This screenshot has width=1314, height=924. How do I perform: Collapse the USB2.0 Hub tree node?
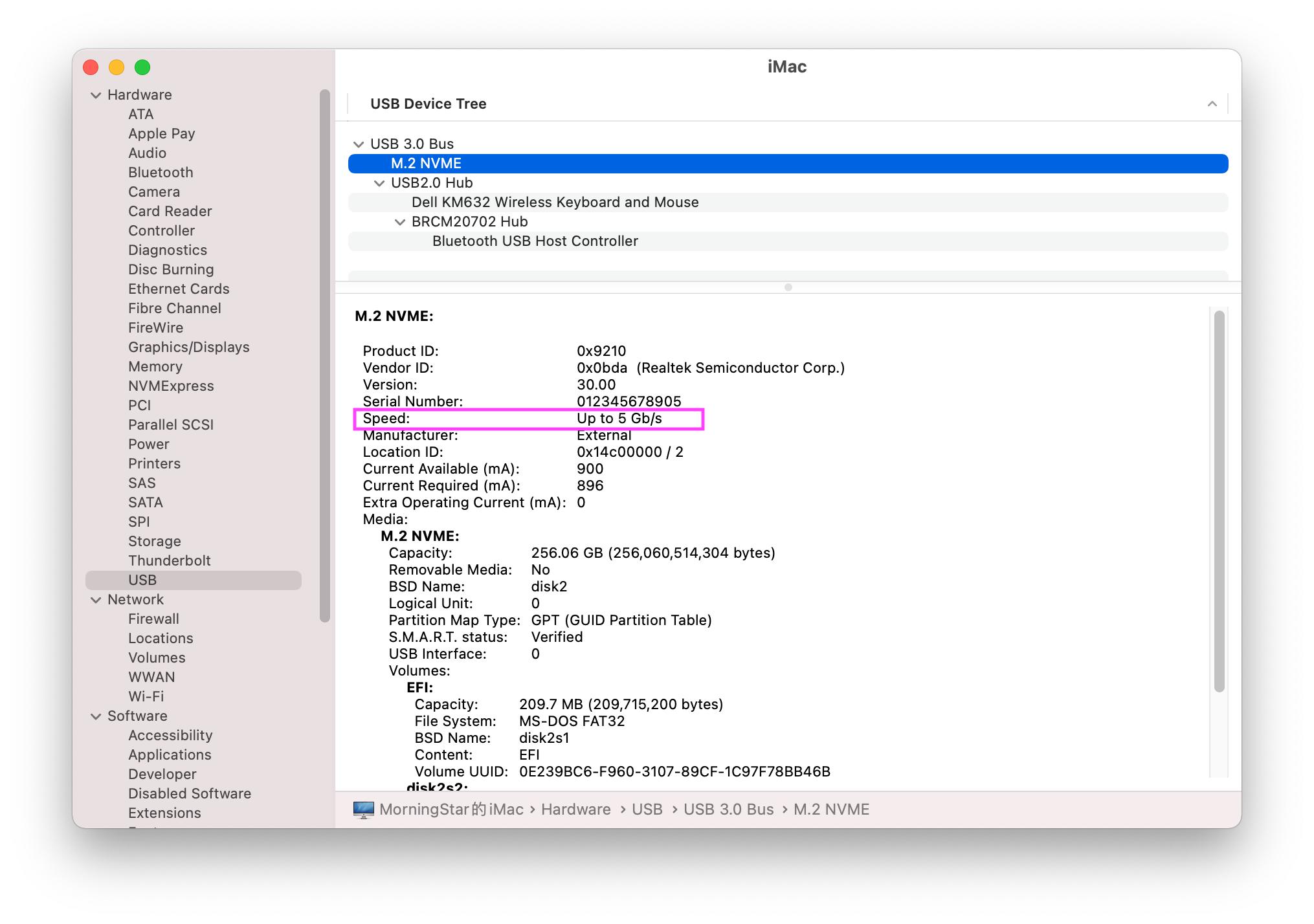[379, 183]
